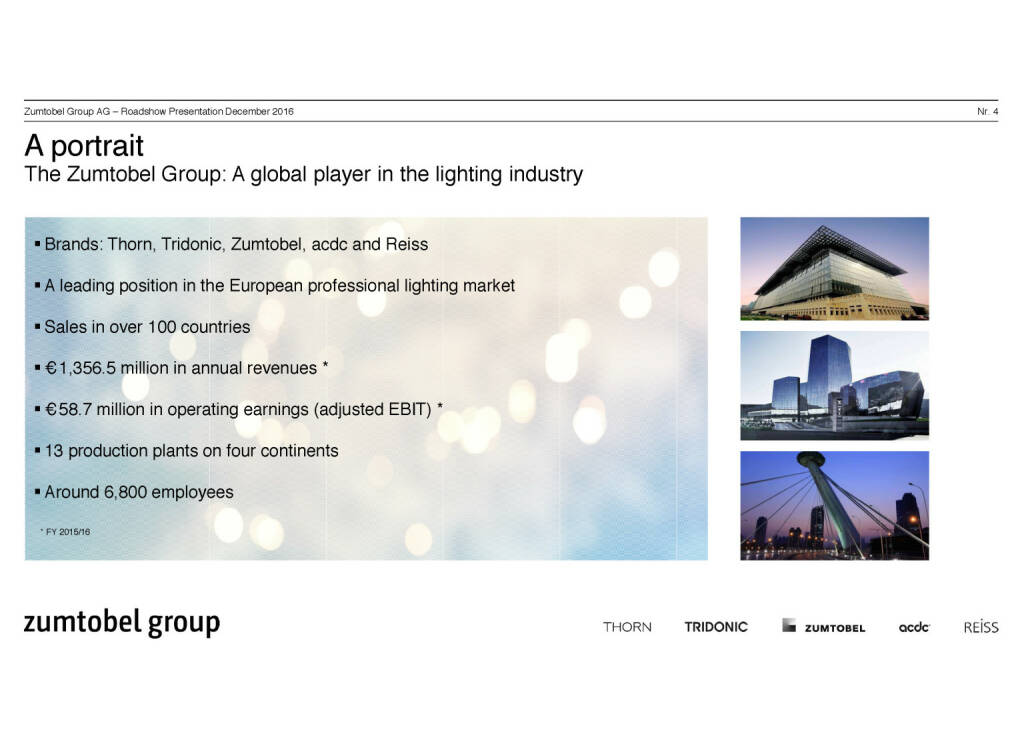Click the THORN brand logo

coord(627,627)
